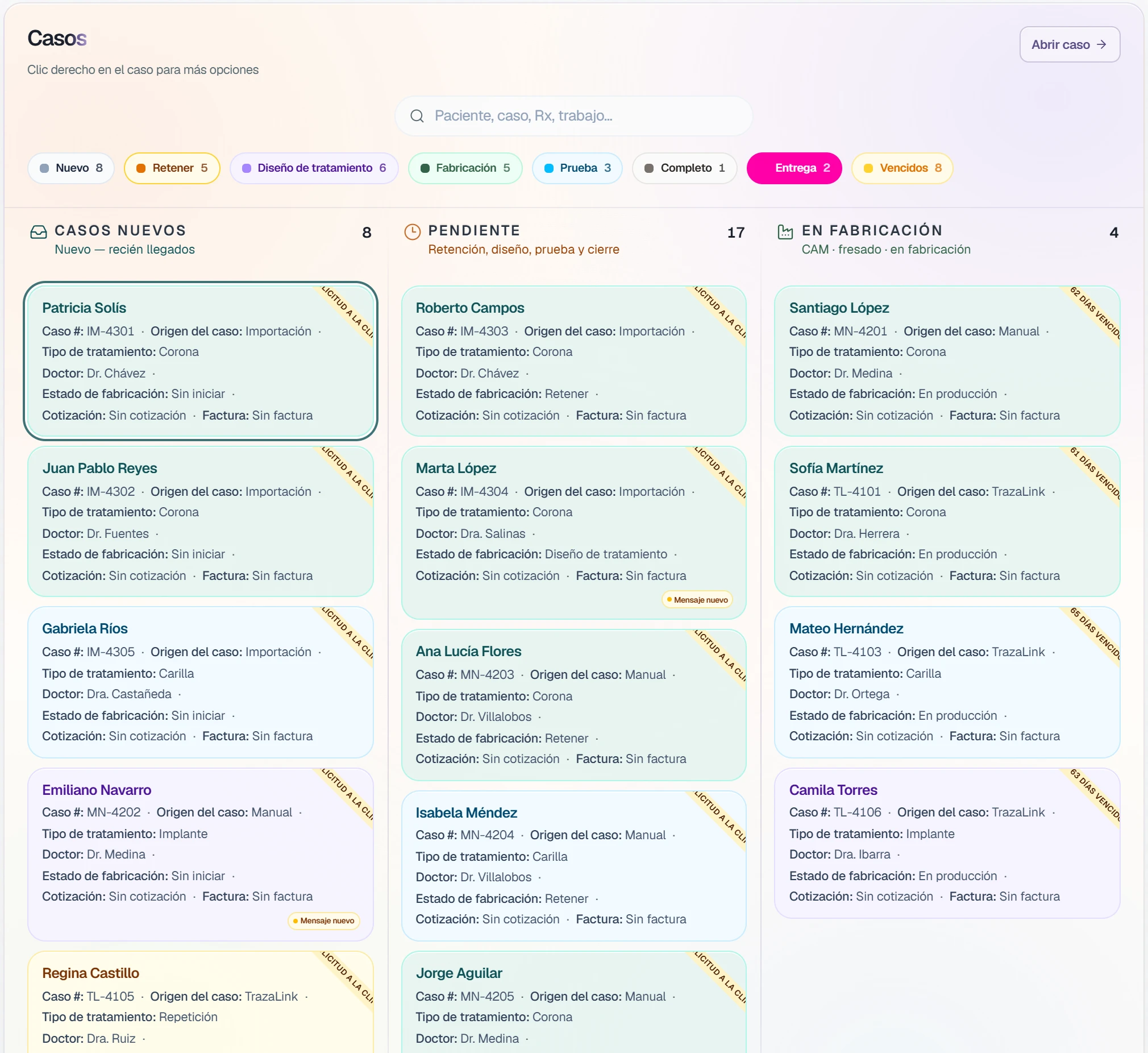Click the orange dot on Retener chip
The height and width of the screenshot is (1053, 1148).
(141, 168)
